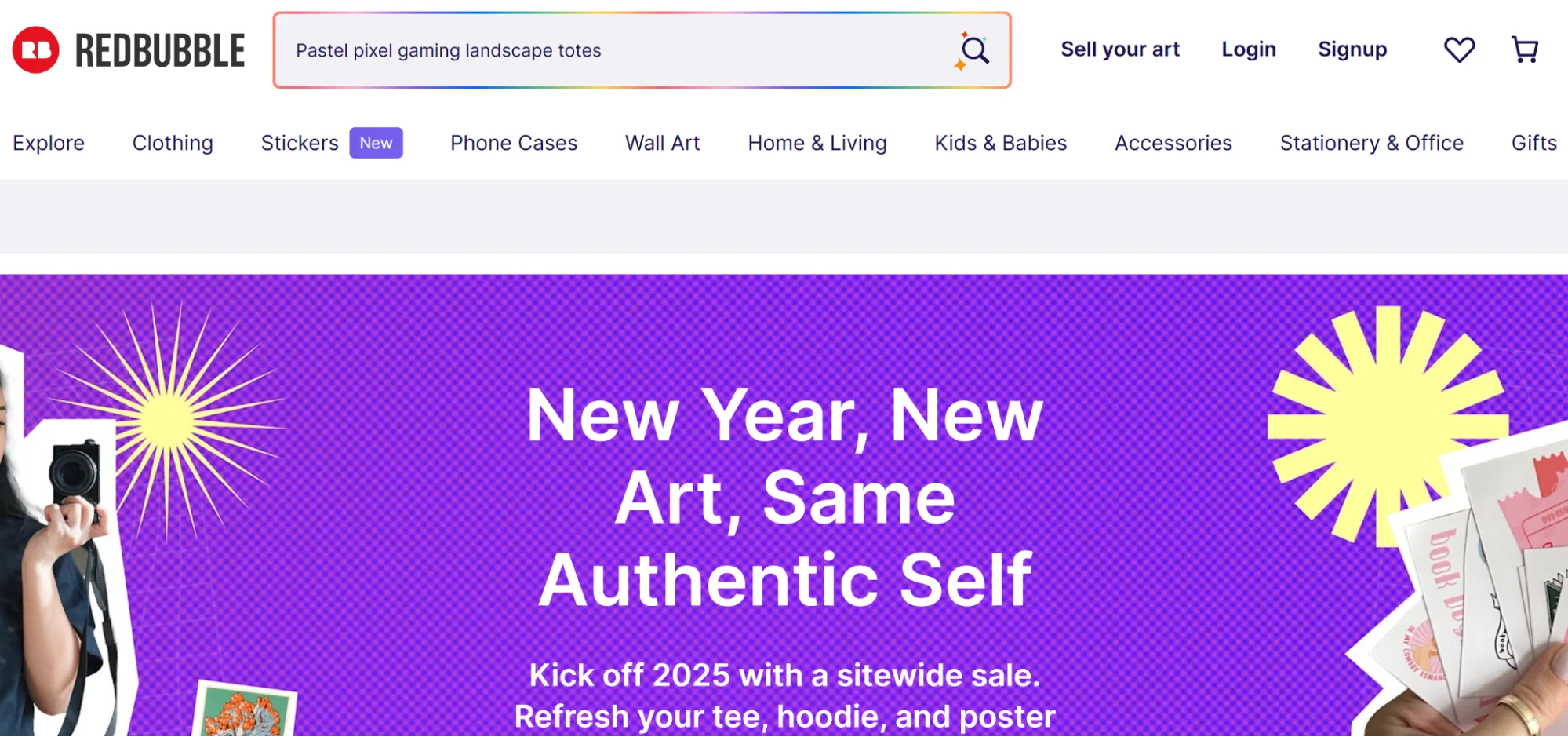Open the Gifts category
This screenshot has width=1568, height=737.
1533,143
